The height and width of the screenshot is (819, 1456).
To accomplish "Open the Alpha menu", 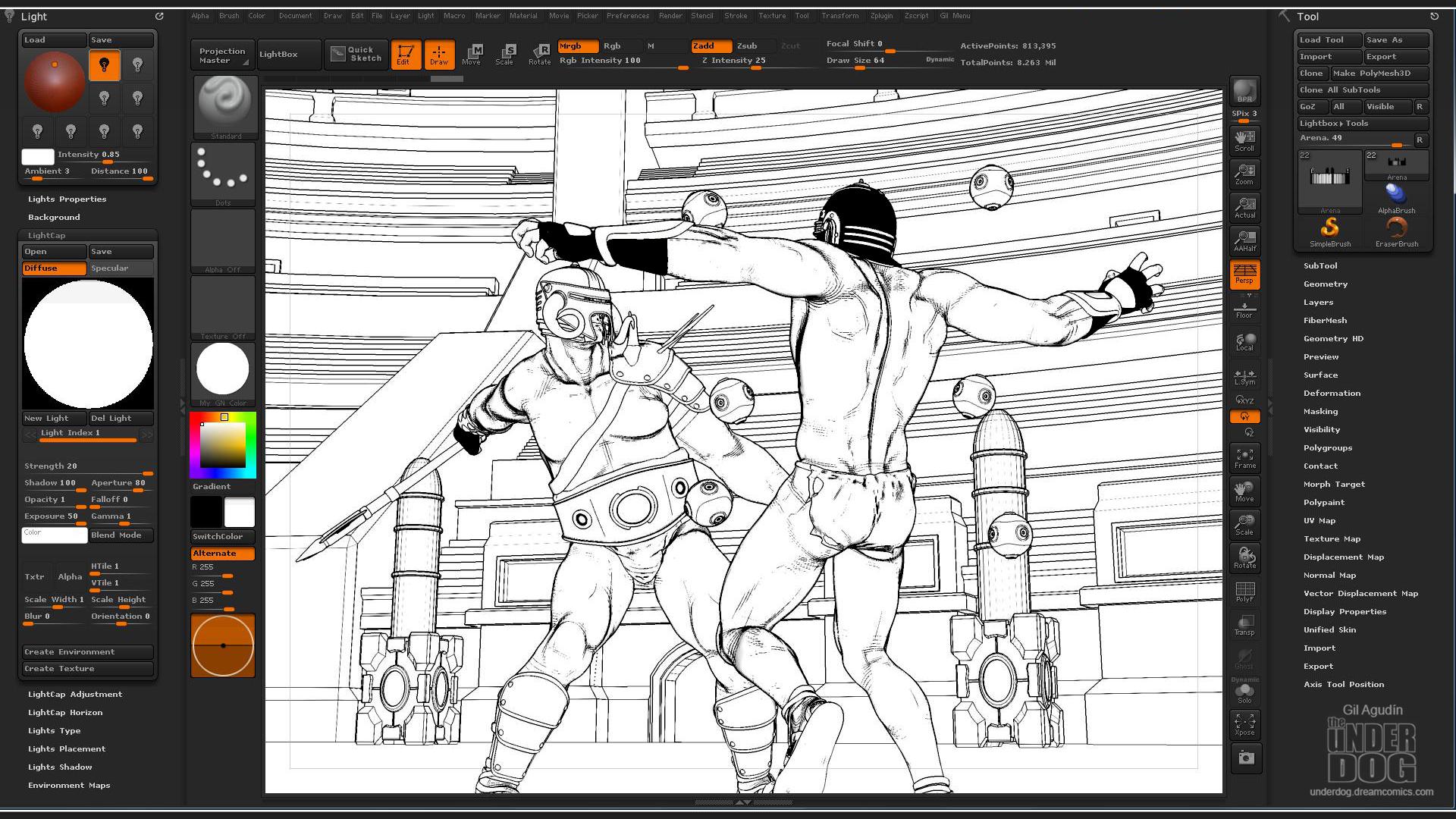I will click(200, 16).
